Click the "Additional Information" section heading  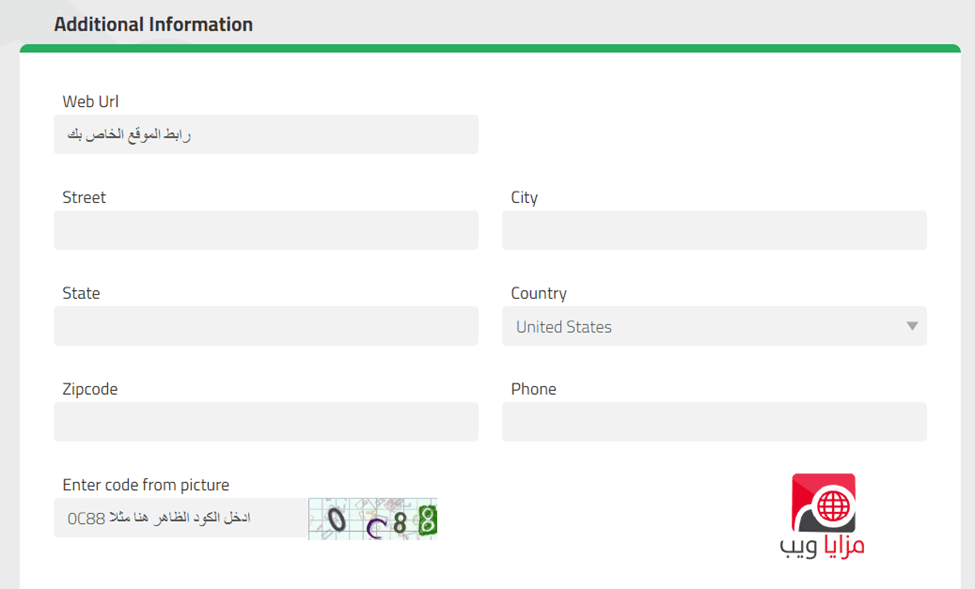pyautogui.click(x=153, y=24)
